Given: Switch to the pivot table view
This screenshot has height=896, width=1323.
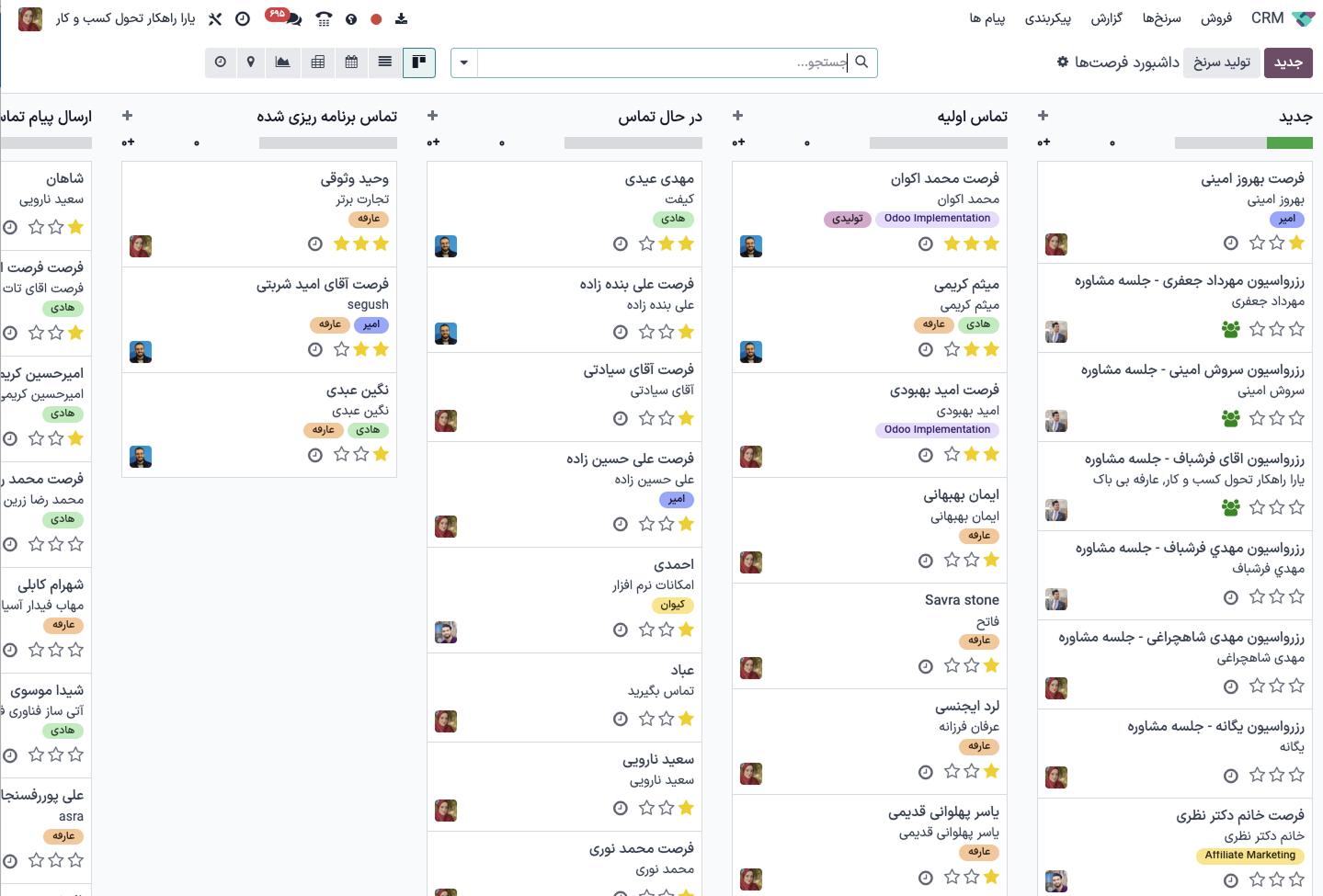Looking at the screenshot, I should pos(318,62).
